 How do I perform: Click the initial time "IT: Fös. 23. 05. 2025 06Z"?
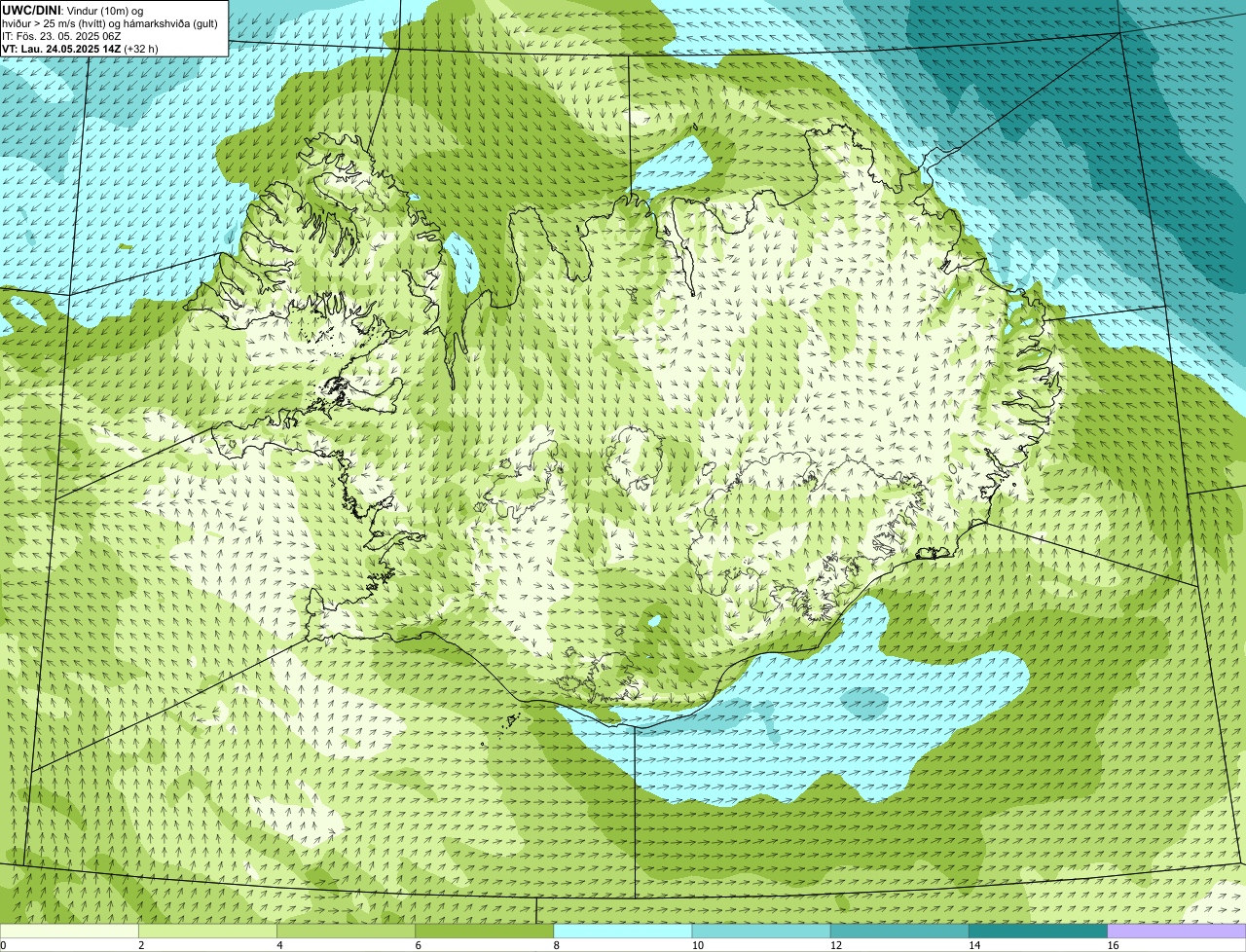[61, 36]
